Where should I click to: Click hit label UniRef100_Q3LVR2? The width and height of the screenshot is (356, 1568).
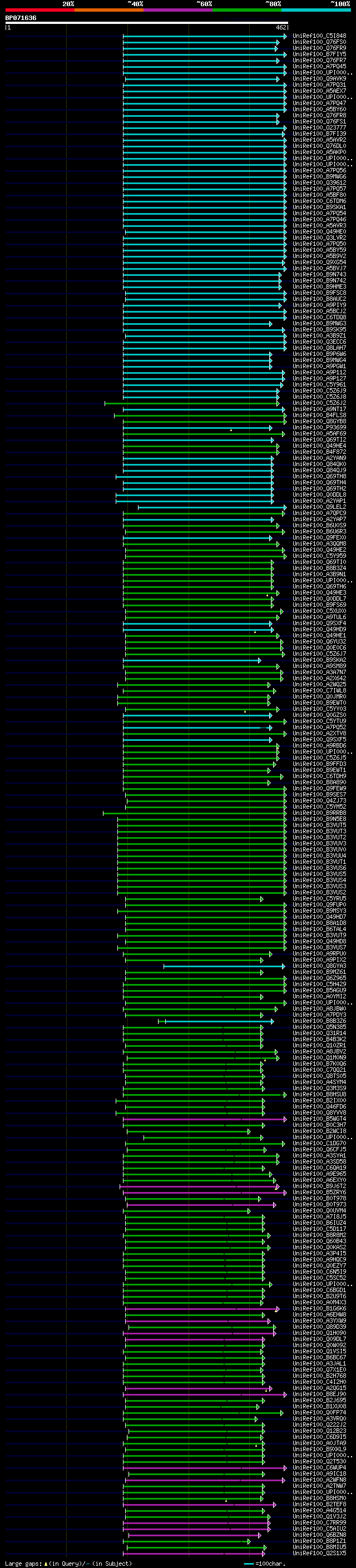coord(319,238)
